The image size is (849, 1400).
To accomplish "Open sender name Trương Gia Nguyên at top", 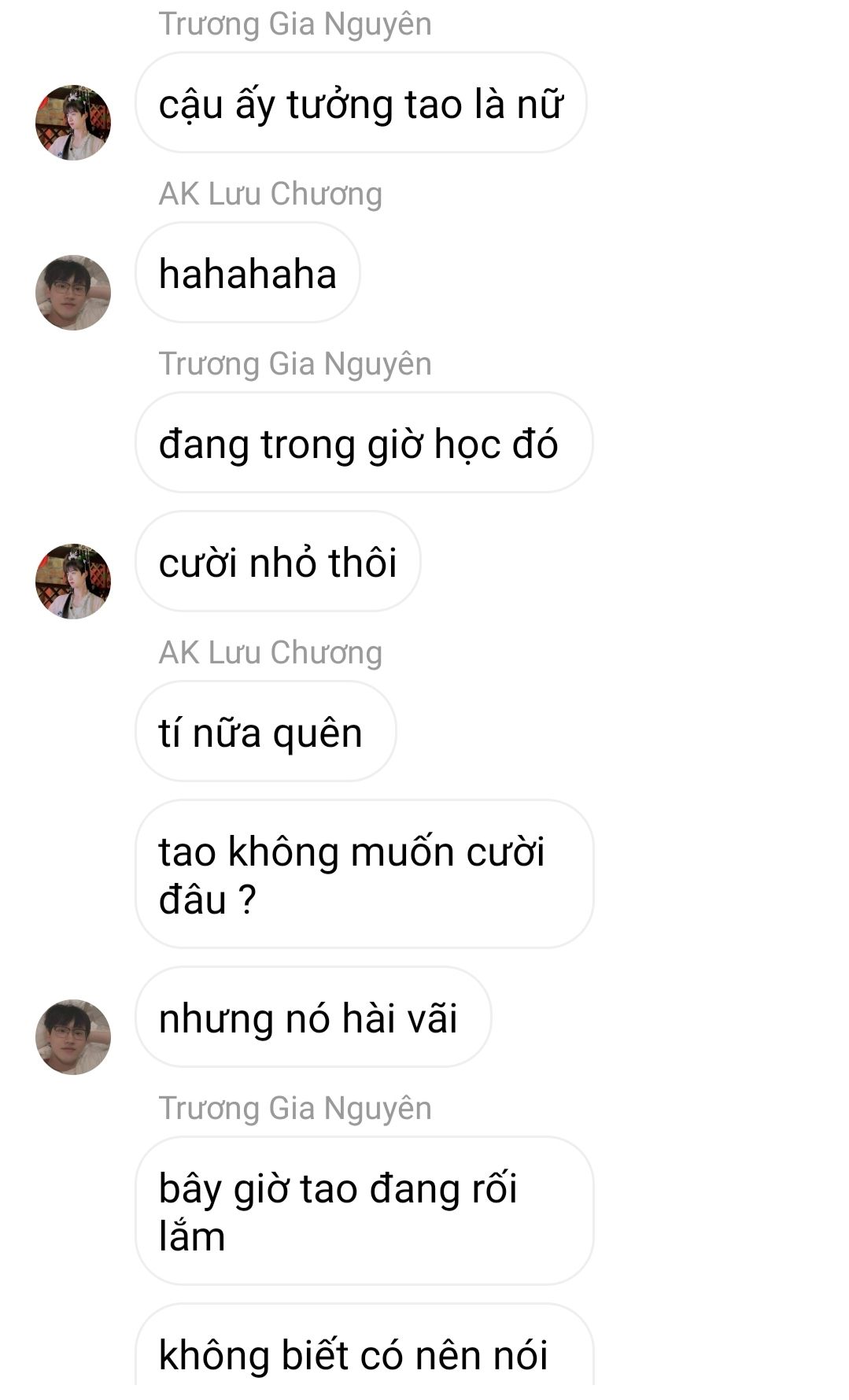I will pos(295,24).
